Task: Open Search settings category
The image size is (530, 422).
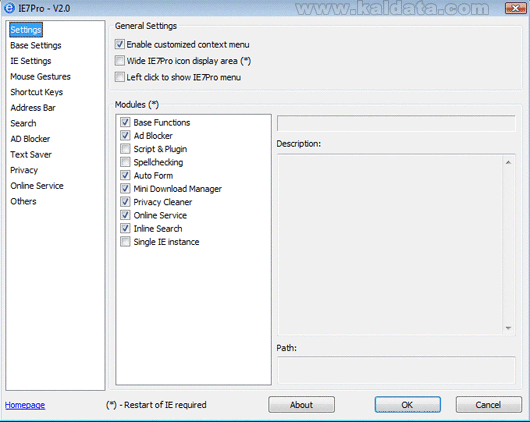Action: tap(23, 123)
